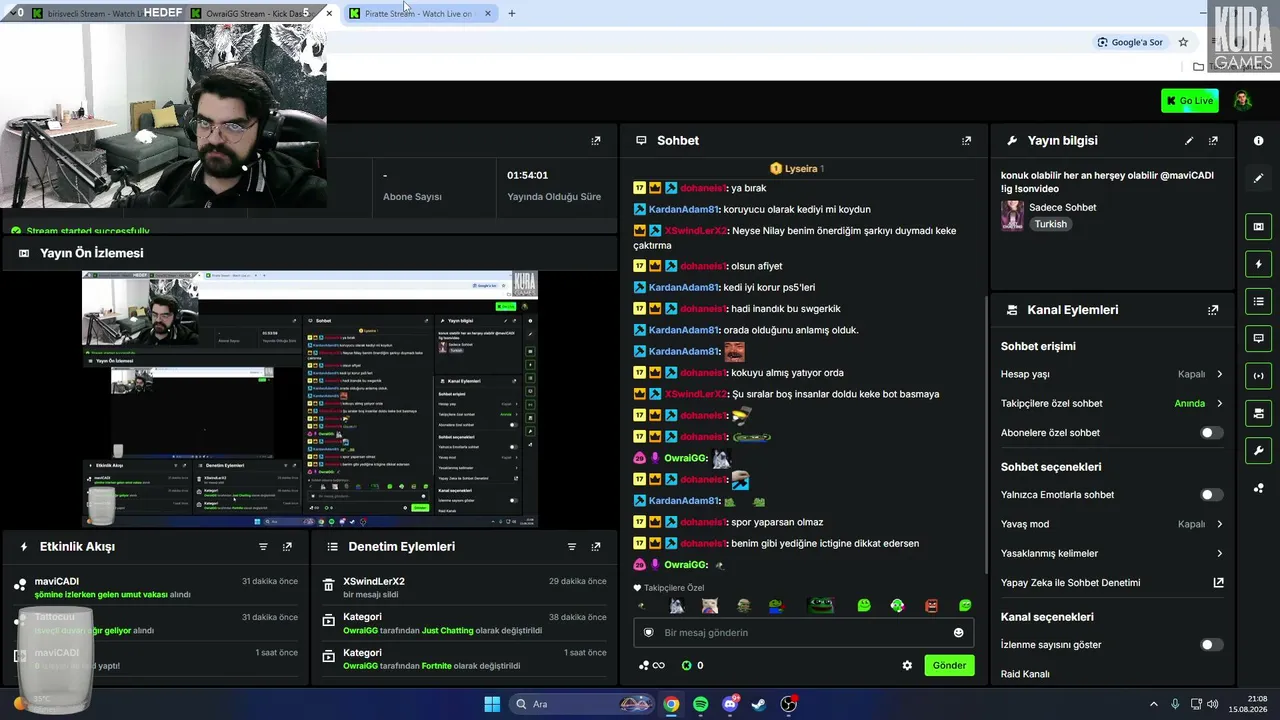Filter Denetim Eylemleri list
This screenshot has width=1280, height=720.
[572, 547]
